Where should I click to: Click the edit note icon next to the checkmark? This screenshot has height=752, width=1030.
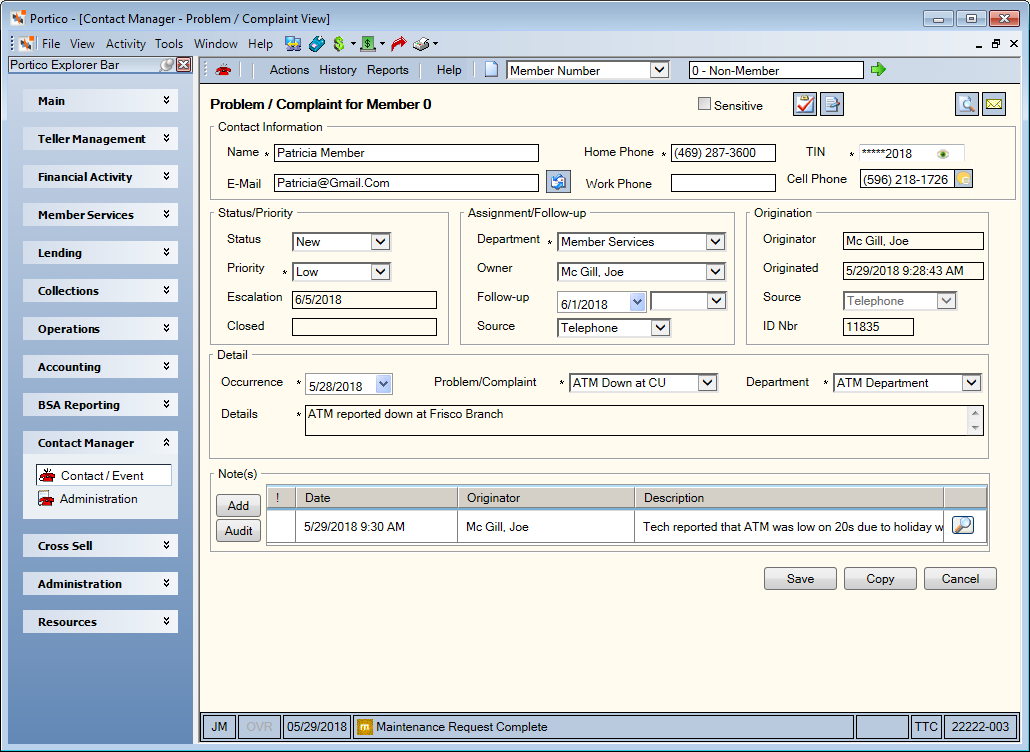[x=832, y=104]
